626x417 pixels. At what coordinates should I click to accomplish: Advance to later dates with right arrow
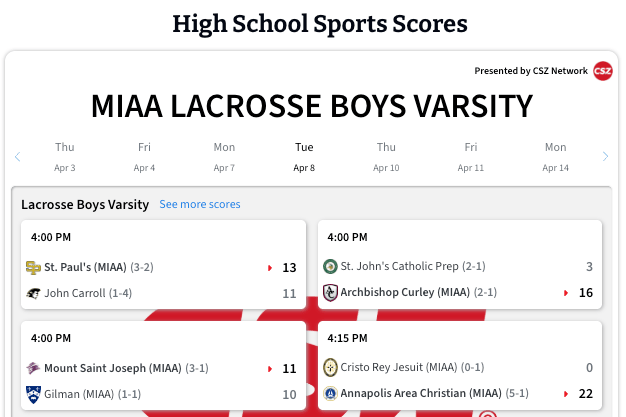pyautogui.click(x=605, y=157)
